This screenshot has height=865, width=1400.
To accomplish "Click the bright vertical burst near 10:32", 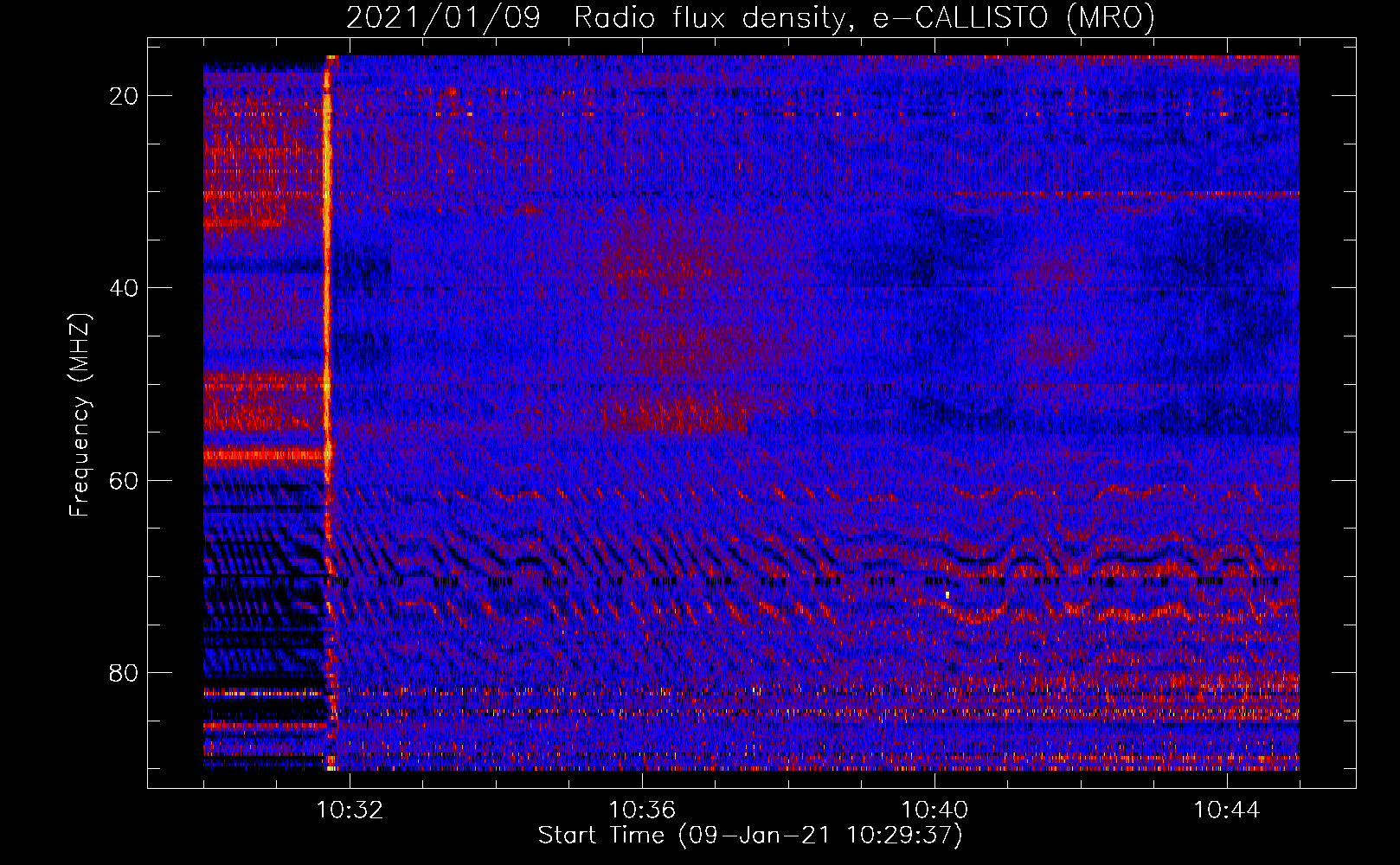I will coord(328,413).
